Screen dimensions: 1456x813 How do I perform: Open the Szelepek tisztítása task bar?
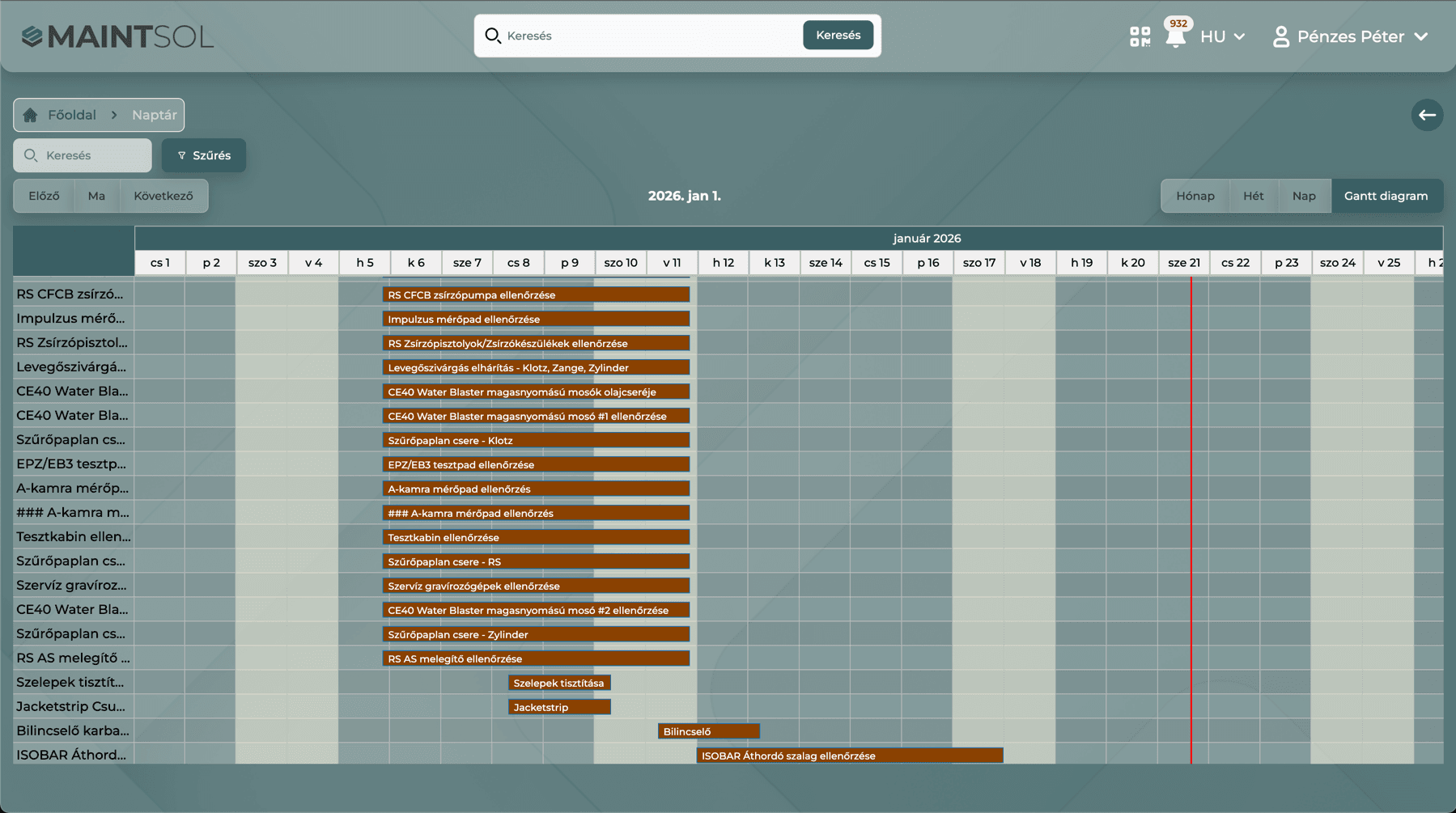pos(559,683)
